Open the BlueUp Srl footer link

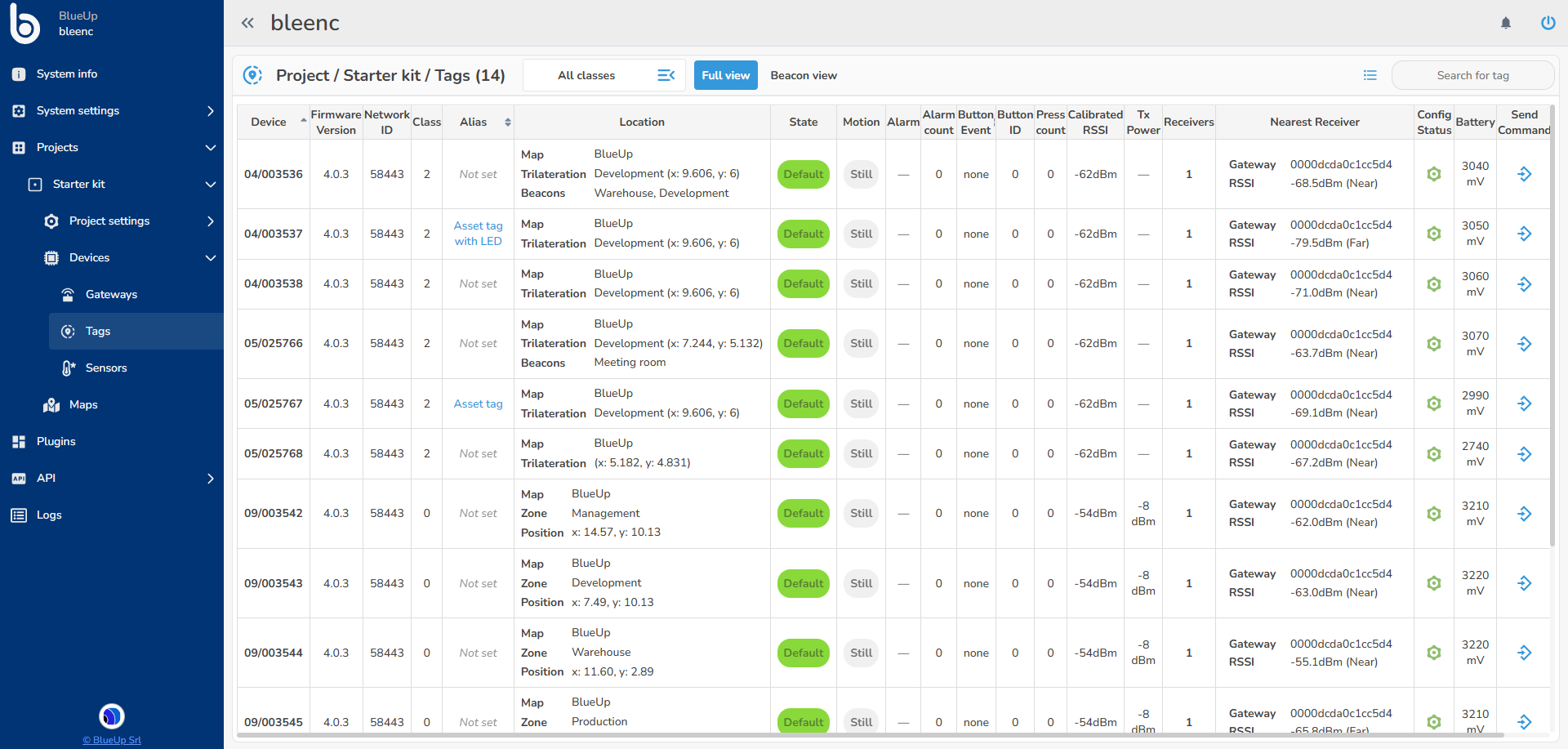(x=112, y=740)
